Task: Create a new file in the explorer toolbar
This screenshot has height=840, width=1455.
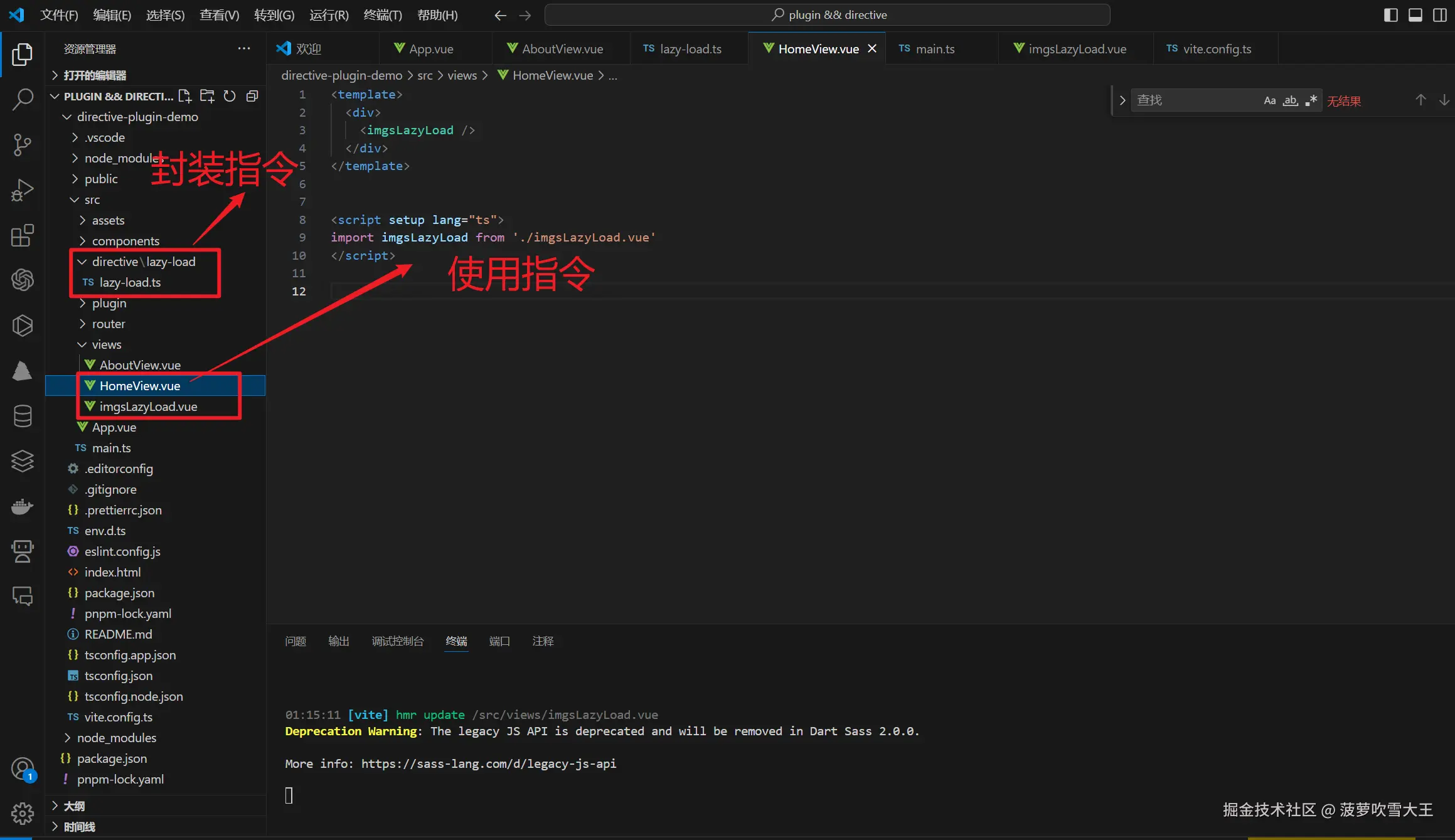Action: 184,96
